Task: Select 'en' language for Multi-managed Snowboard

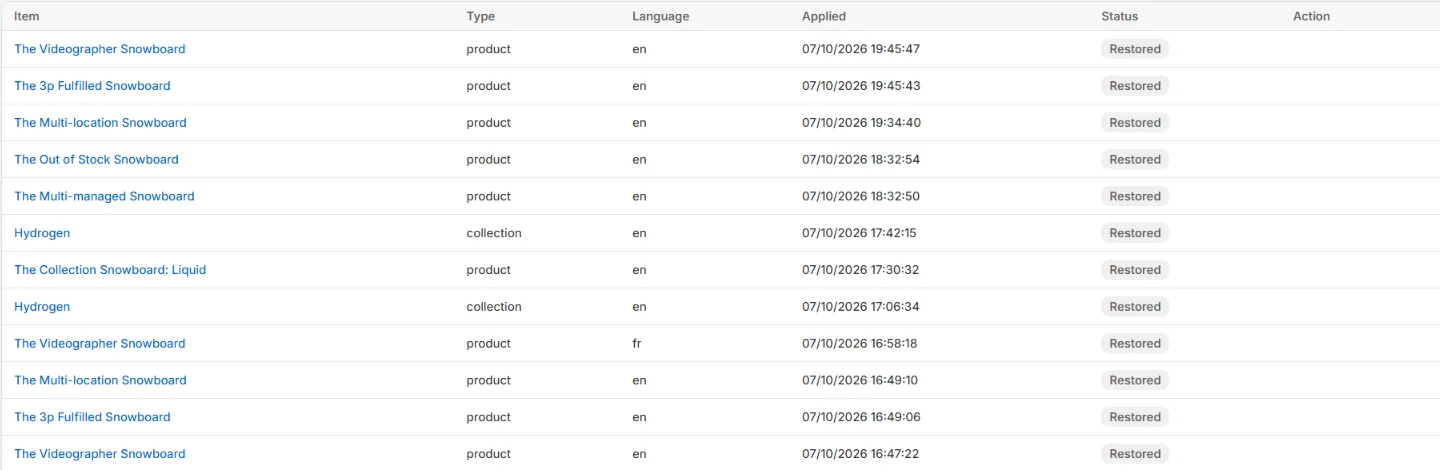Action: point(639,197)
